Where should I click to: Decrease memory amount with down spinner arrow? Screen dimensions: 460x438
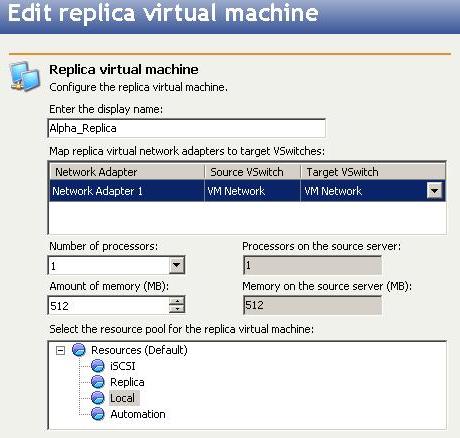click(177, 309)
